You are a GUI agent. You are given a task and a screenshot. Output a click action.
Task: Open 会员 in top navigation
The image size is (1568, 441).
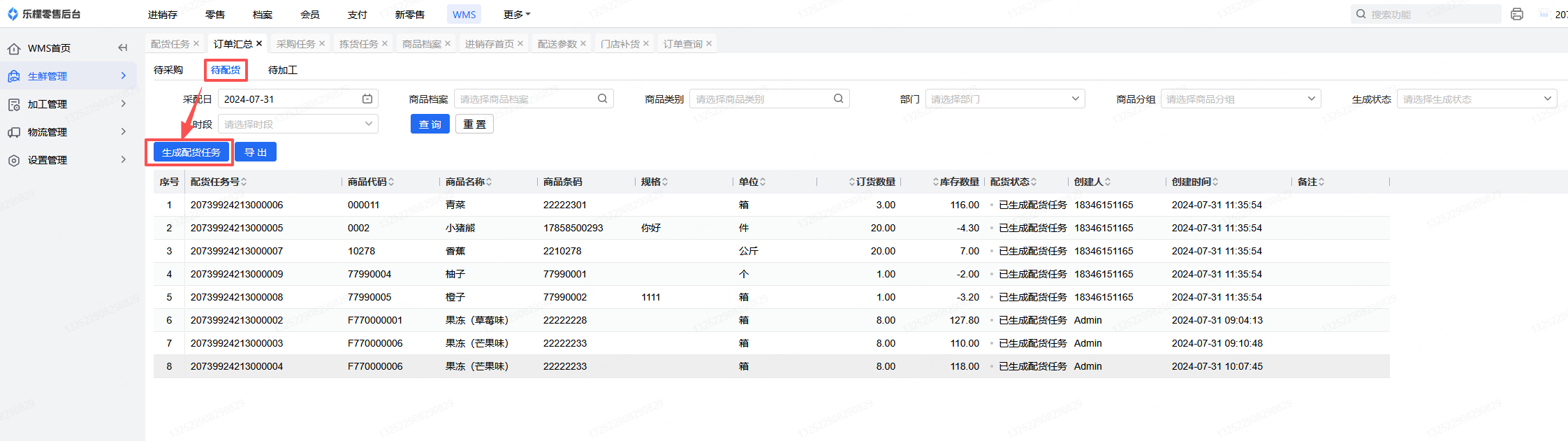pos(310,14)
